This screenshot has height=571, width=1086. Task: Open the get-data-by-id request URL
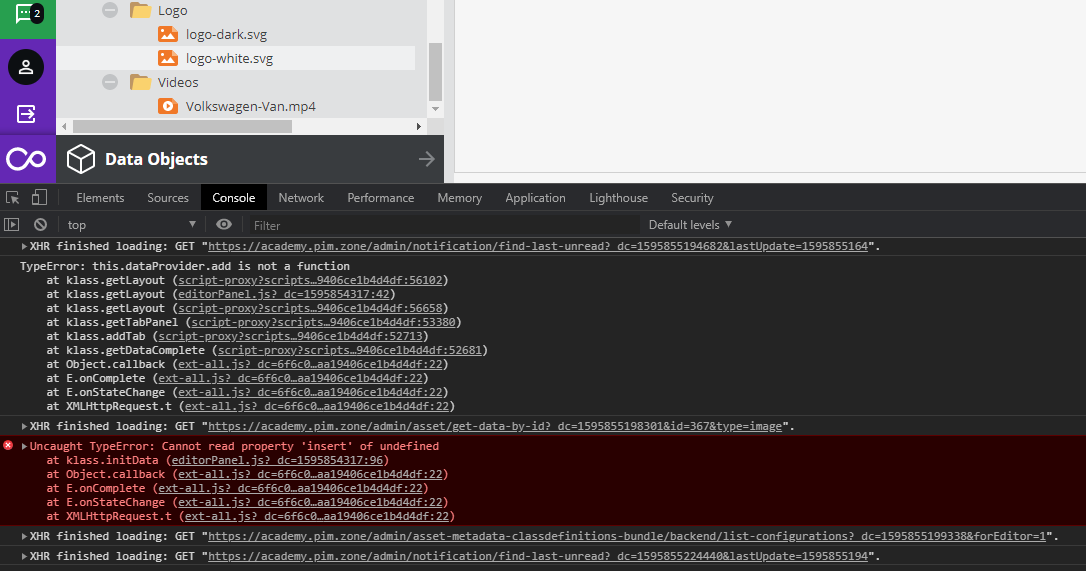point(495,426)
